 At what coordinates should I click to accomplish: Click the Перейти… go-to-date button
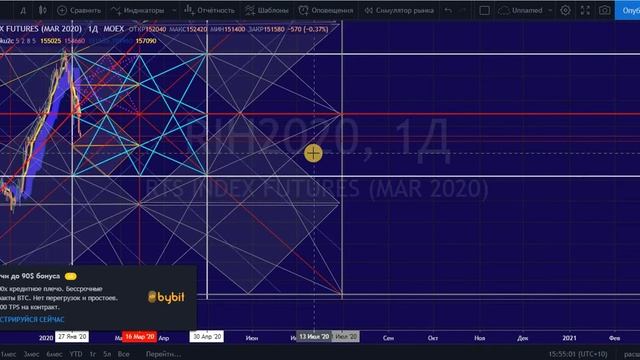163,354
